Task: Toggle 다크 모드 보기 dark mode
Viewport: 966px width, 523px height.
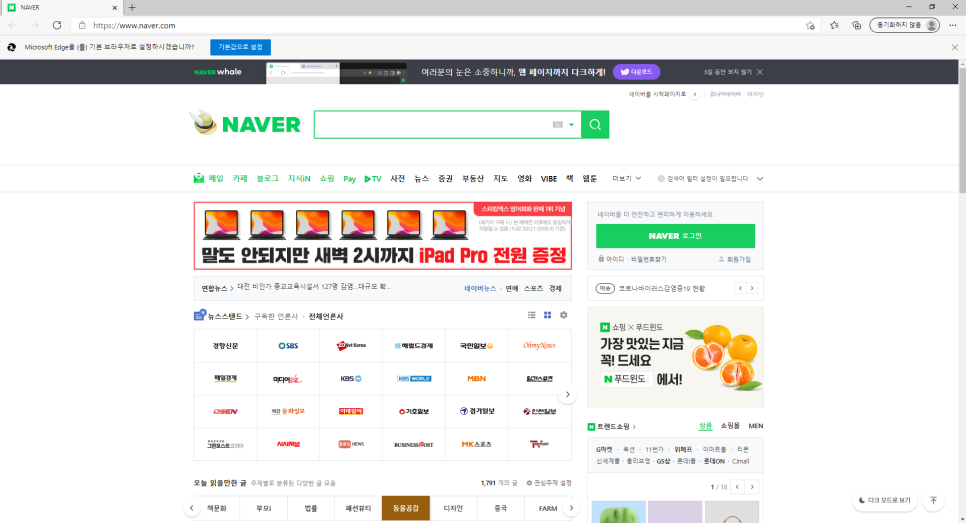Action: [885, 500]
